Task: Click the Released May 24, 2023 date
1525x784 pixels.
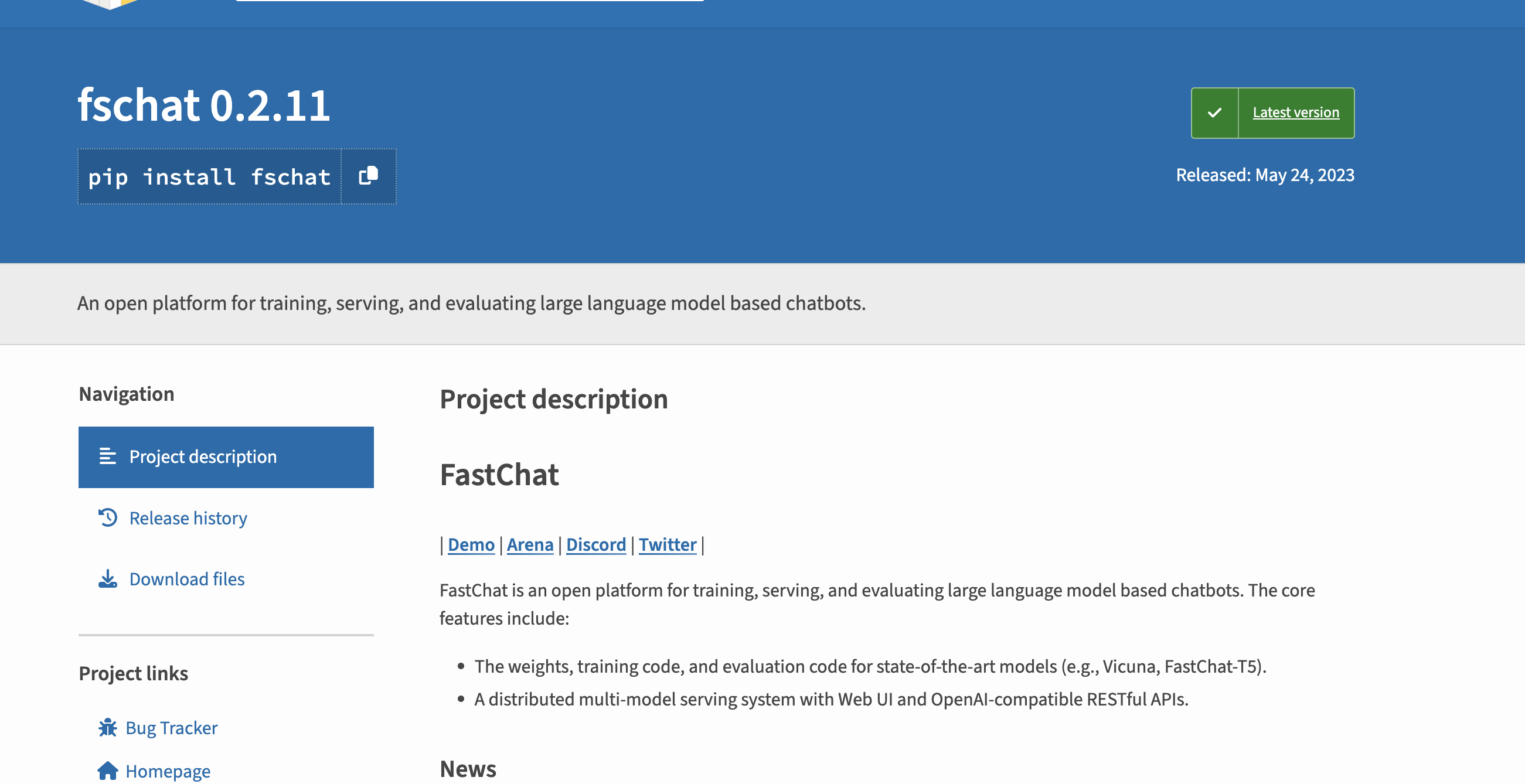Action: click(x=1265, y=175)
